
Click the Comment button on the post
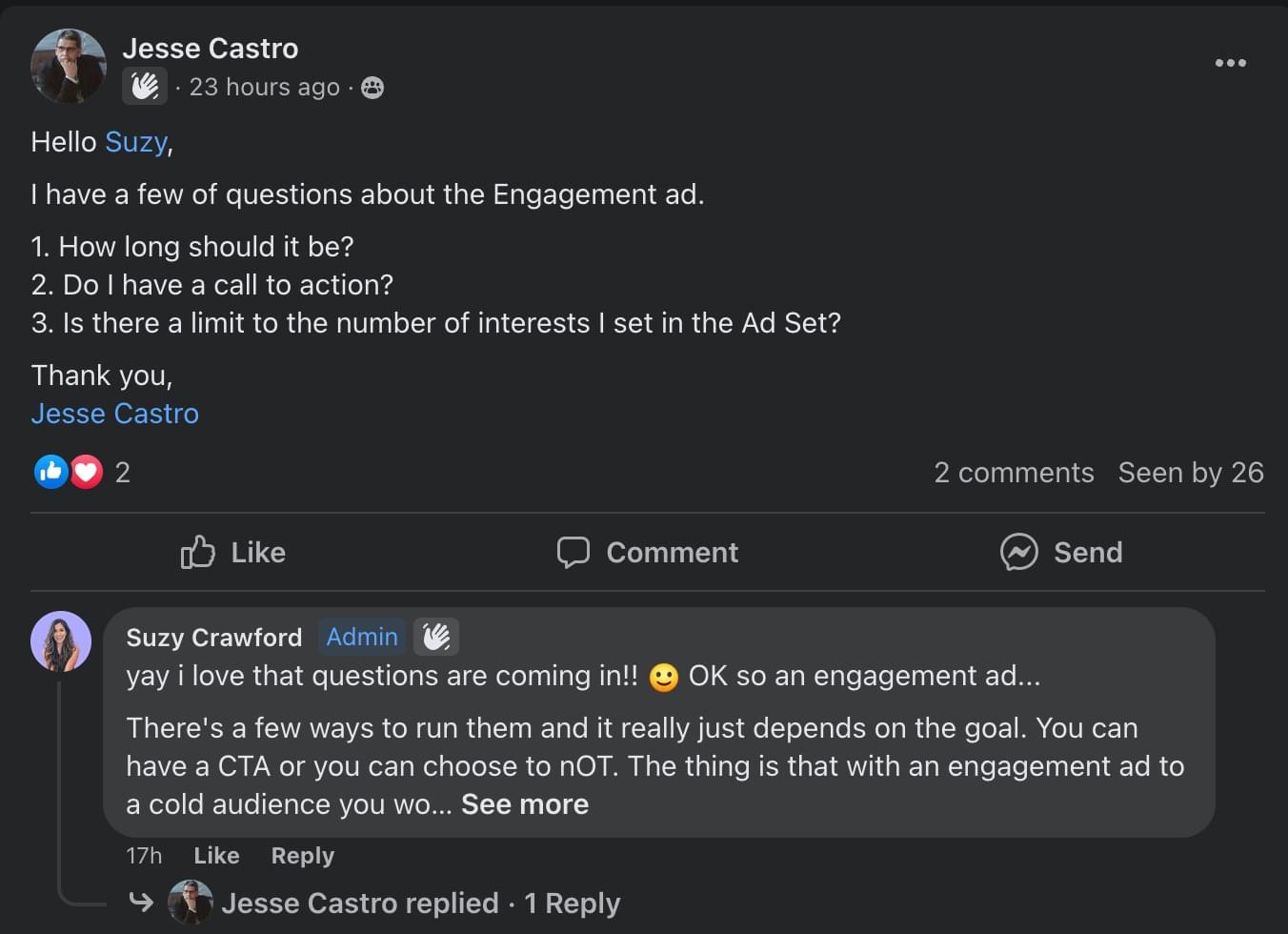point(648,552)
